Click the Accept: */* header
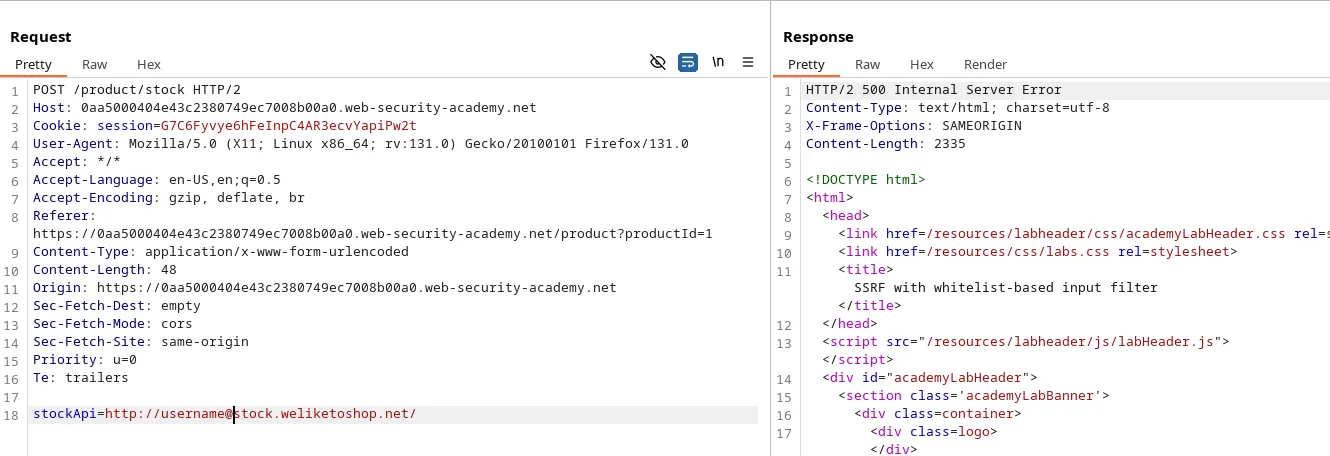1330x456 pixels. (77, 162)
